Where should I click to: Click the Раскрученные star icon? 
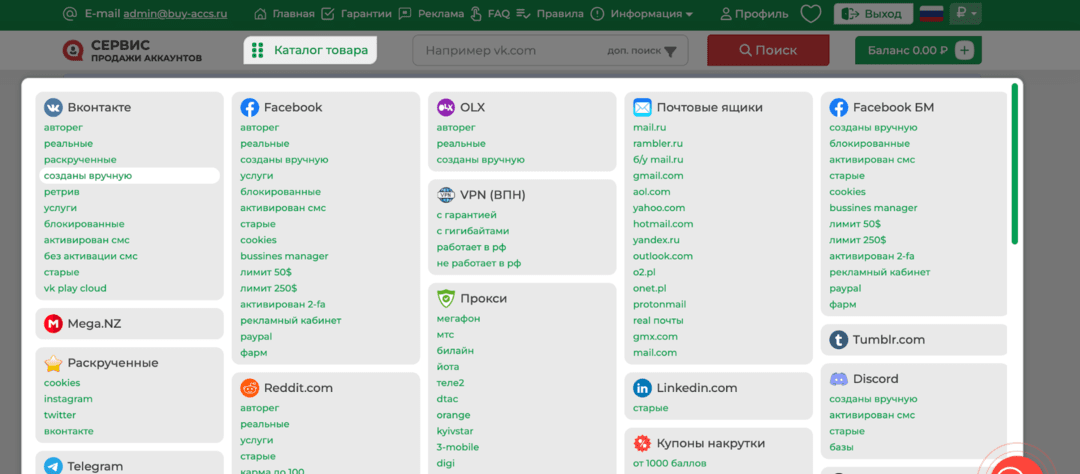tap(53, 362)
